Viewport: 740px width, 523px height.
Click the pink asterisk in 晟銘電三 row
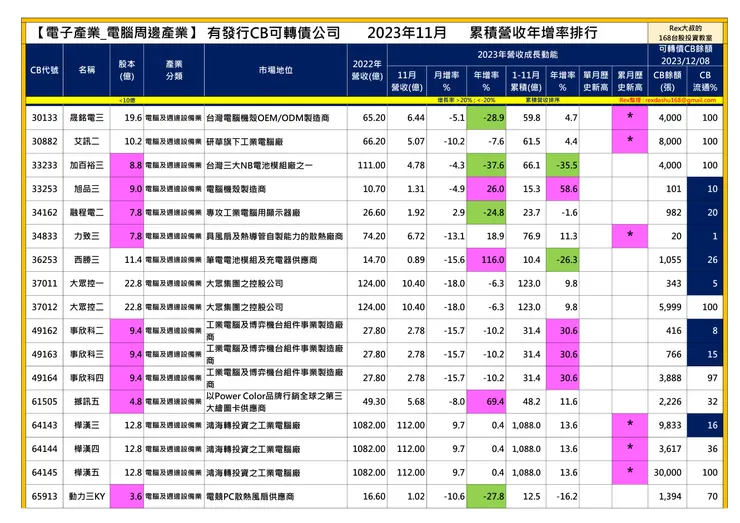[630, 118]
